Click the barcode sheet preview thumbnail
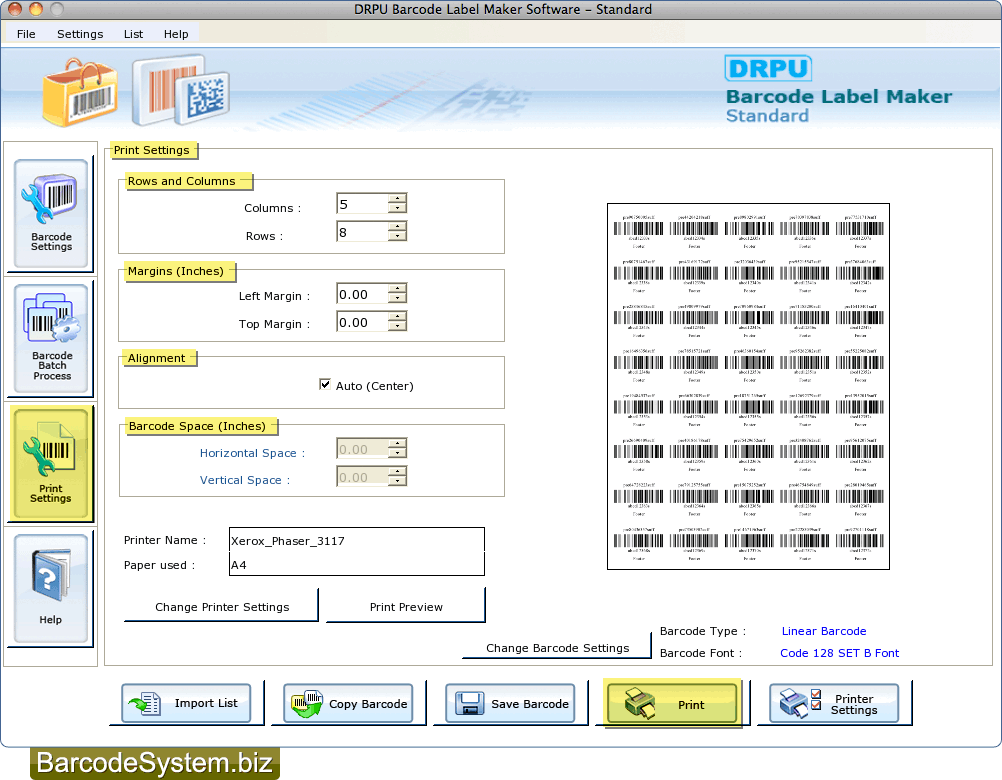1002x780 pixels. [x=748, y=386]
